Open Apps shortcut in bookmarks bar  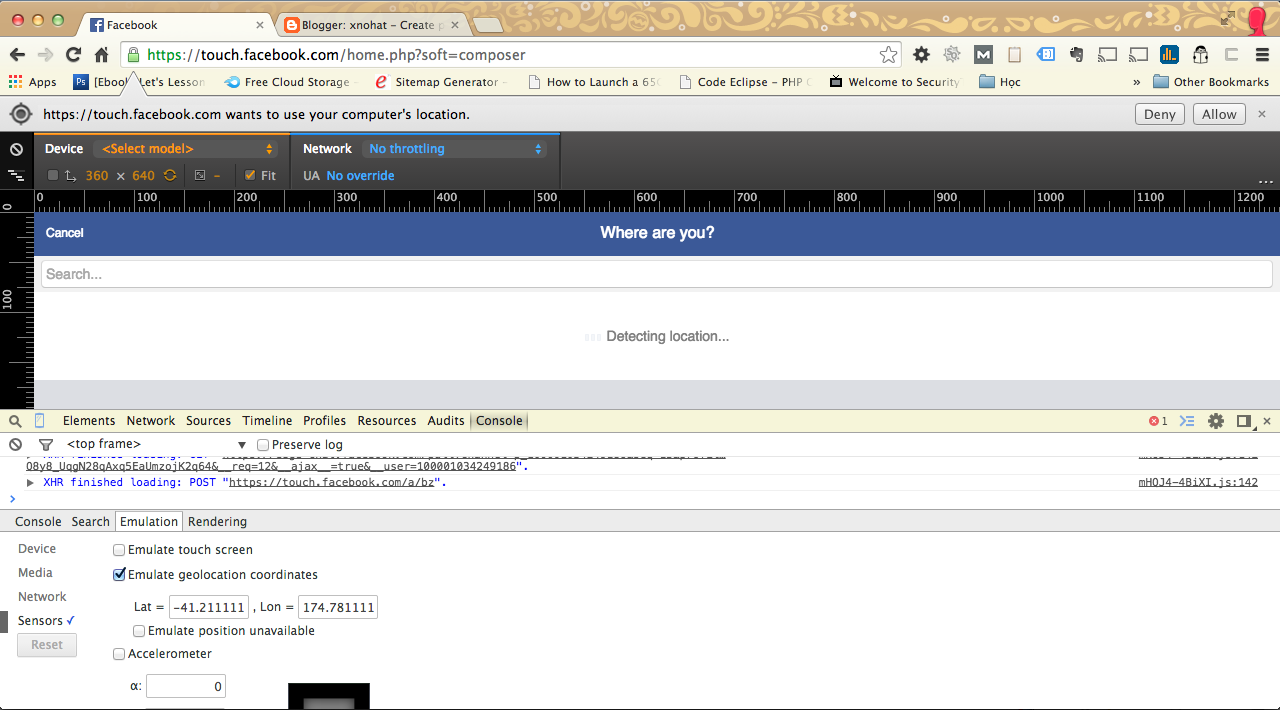click(33, 82)
